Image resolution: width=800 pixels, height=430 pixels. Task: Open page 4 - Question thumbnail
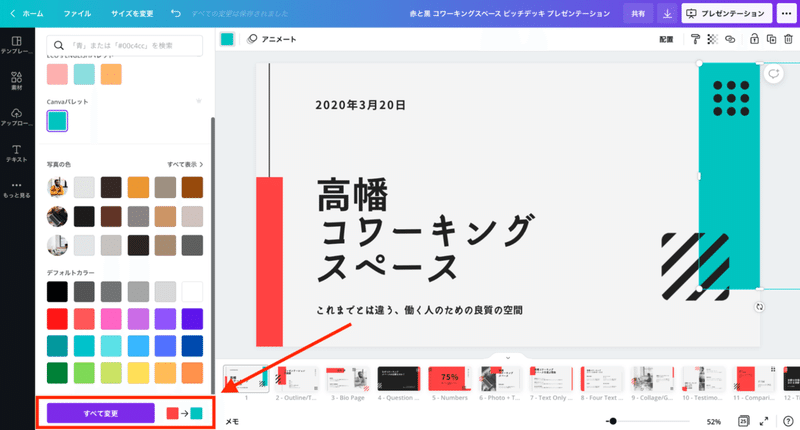398,379
